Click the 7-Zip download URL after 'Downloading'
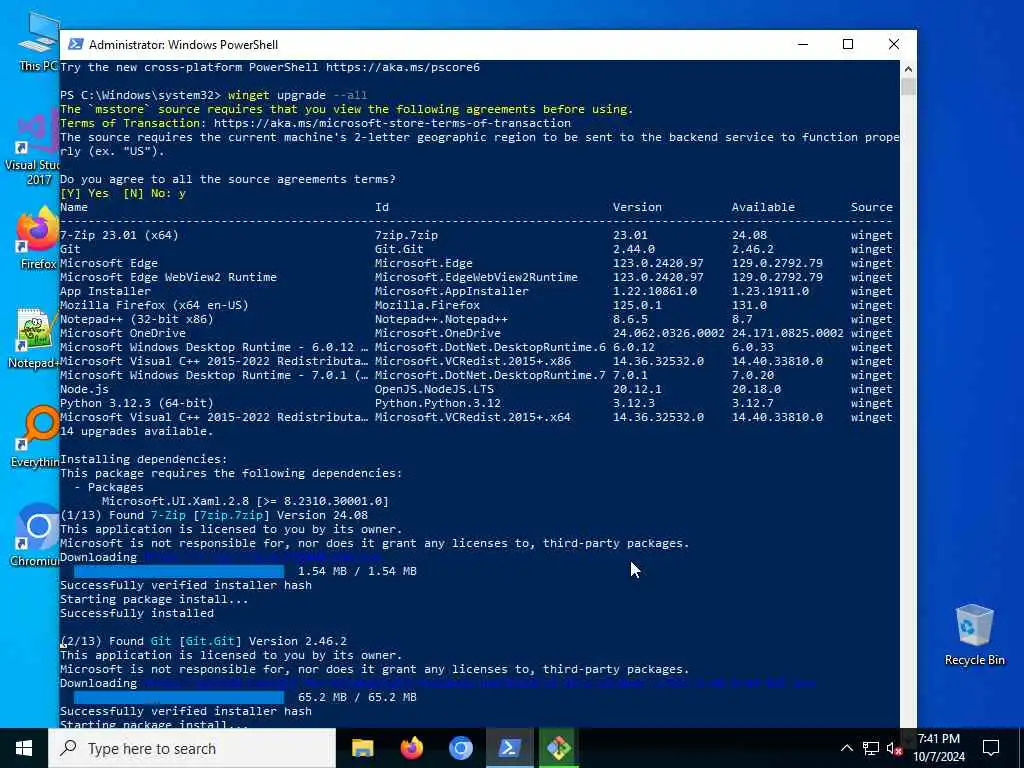This screenshot has width=1024, height=768. click(261, 557)
